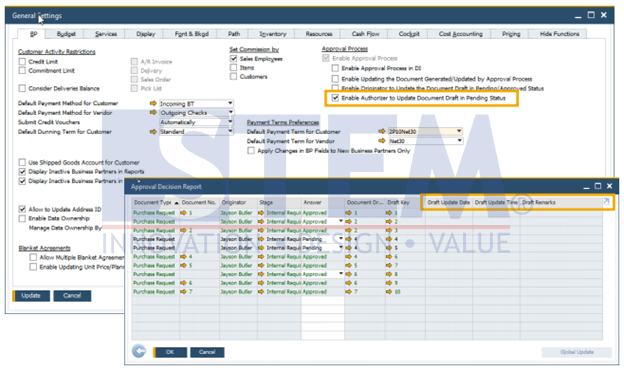Switch to the Budget tab
624x371 pixels.
pos(66,34)
